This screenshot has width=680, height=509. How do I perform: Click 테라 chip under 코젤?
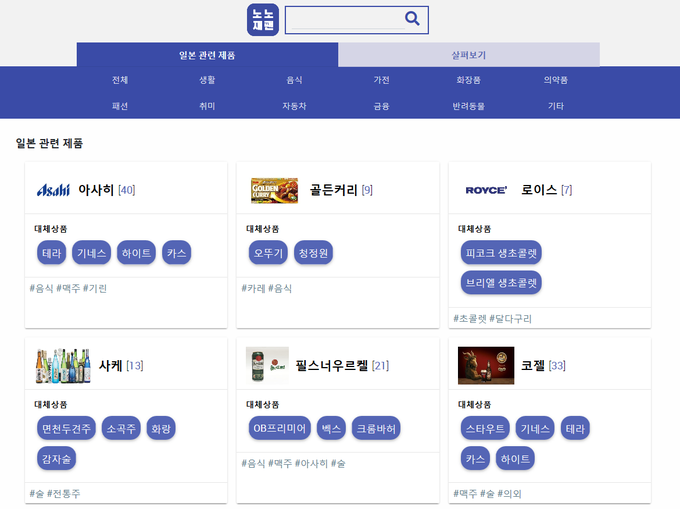tap(575, 428)
